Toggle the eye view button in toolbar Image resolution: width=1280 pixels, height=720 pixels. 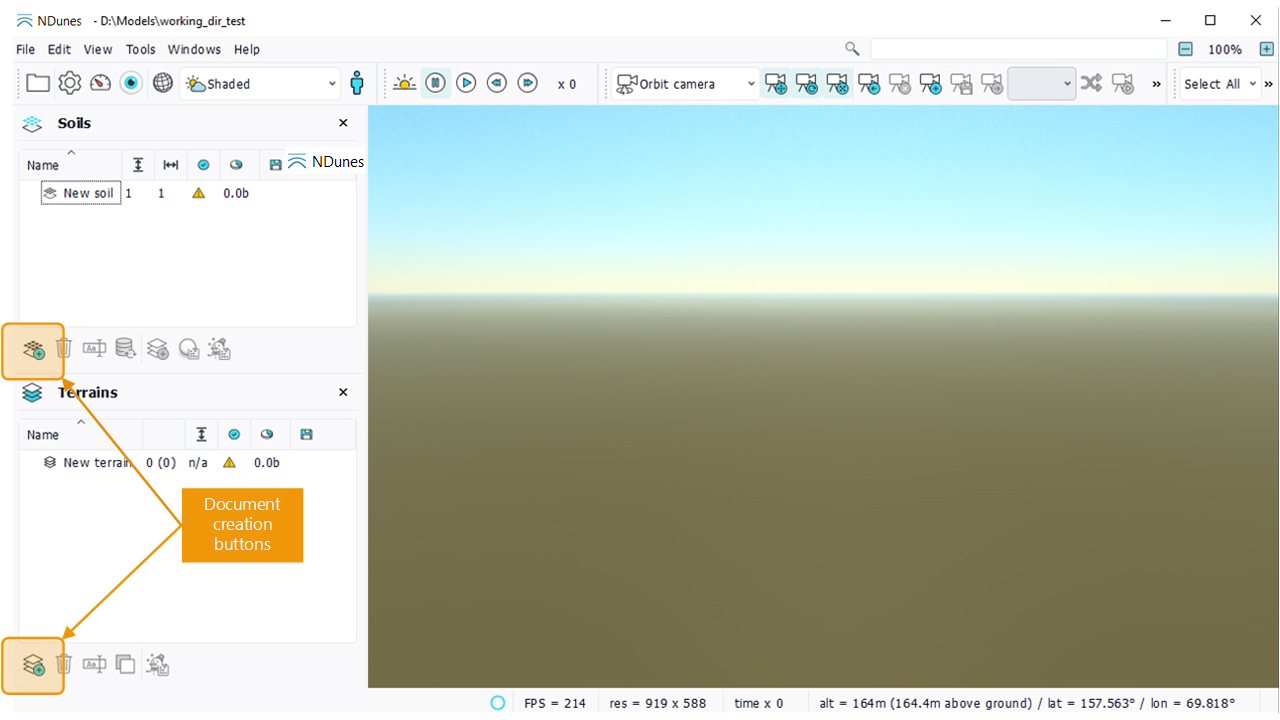(x=131, y=84)
